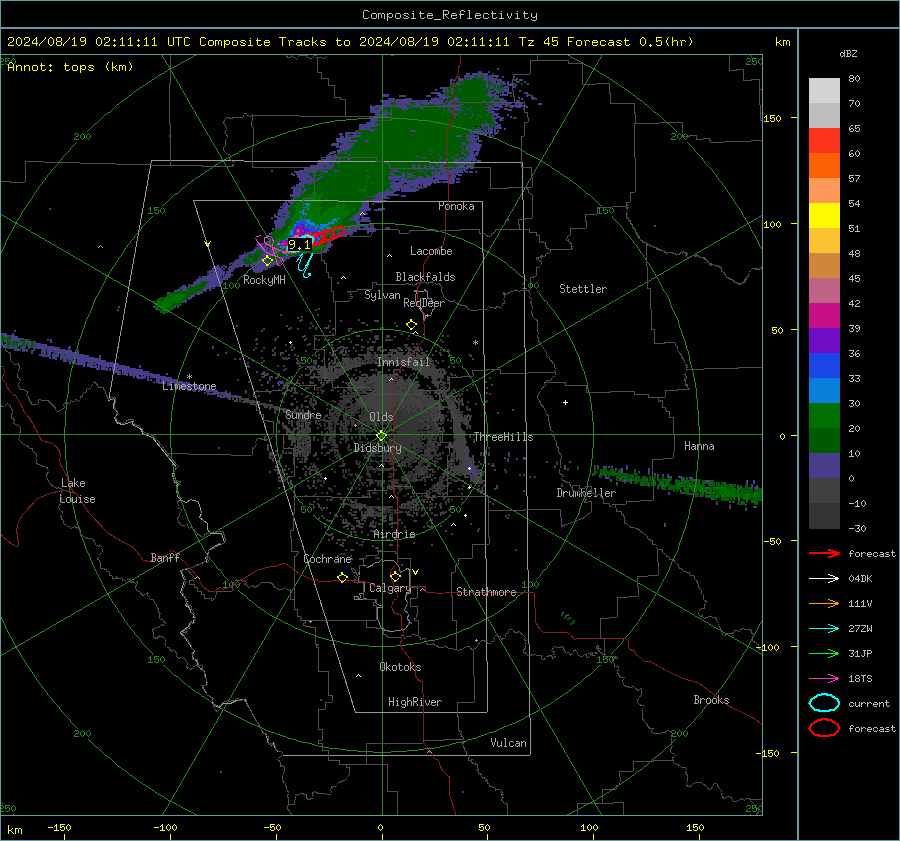Click the Okotoks label
The image size is (900, 841).
pos(400,667)
